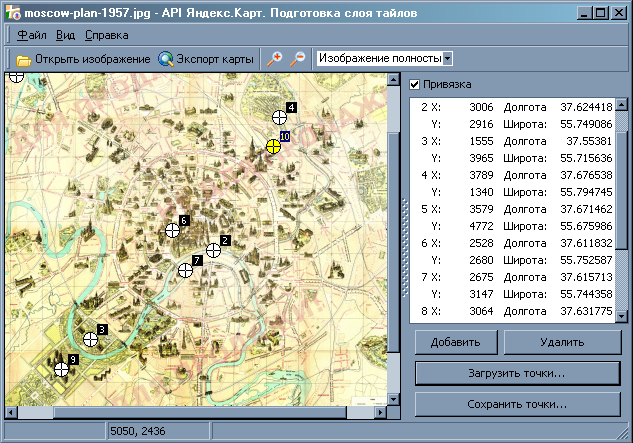Select point 7 longitude 37.615713
The image size is (633, 443).
click(586, 277)
